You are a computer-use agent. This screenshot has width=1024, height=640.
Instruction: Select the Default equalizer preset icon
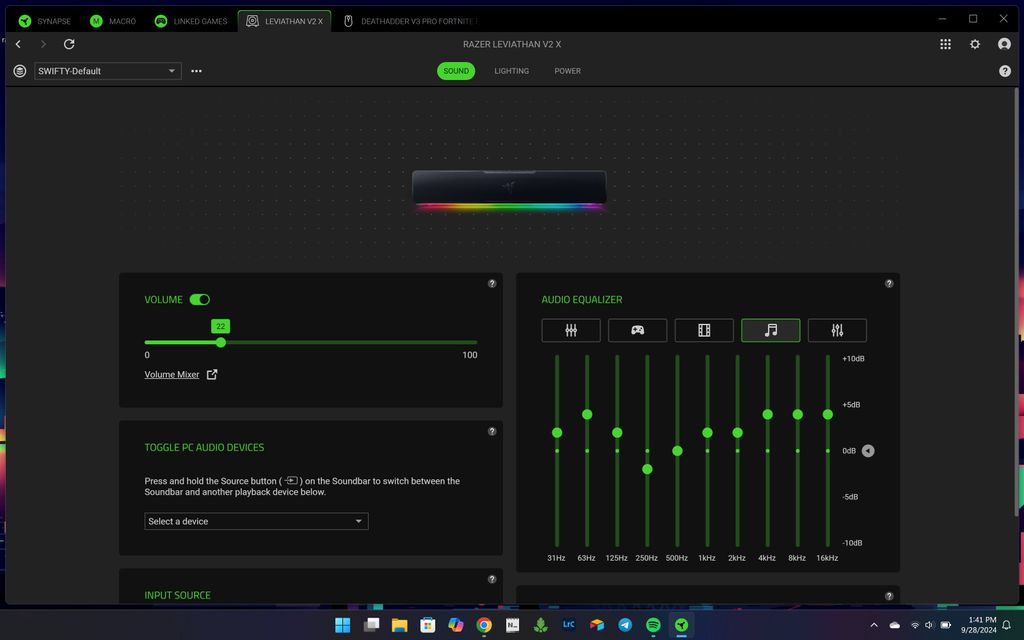[571, 330]
